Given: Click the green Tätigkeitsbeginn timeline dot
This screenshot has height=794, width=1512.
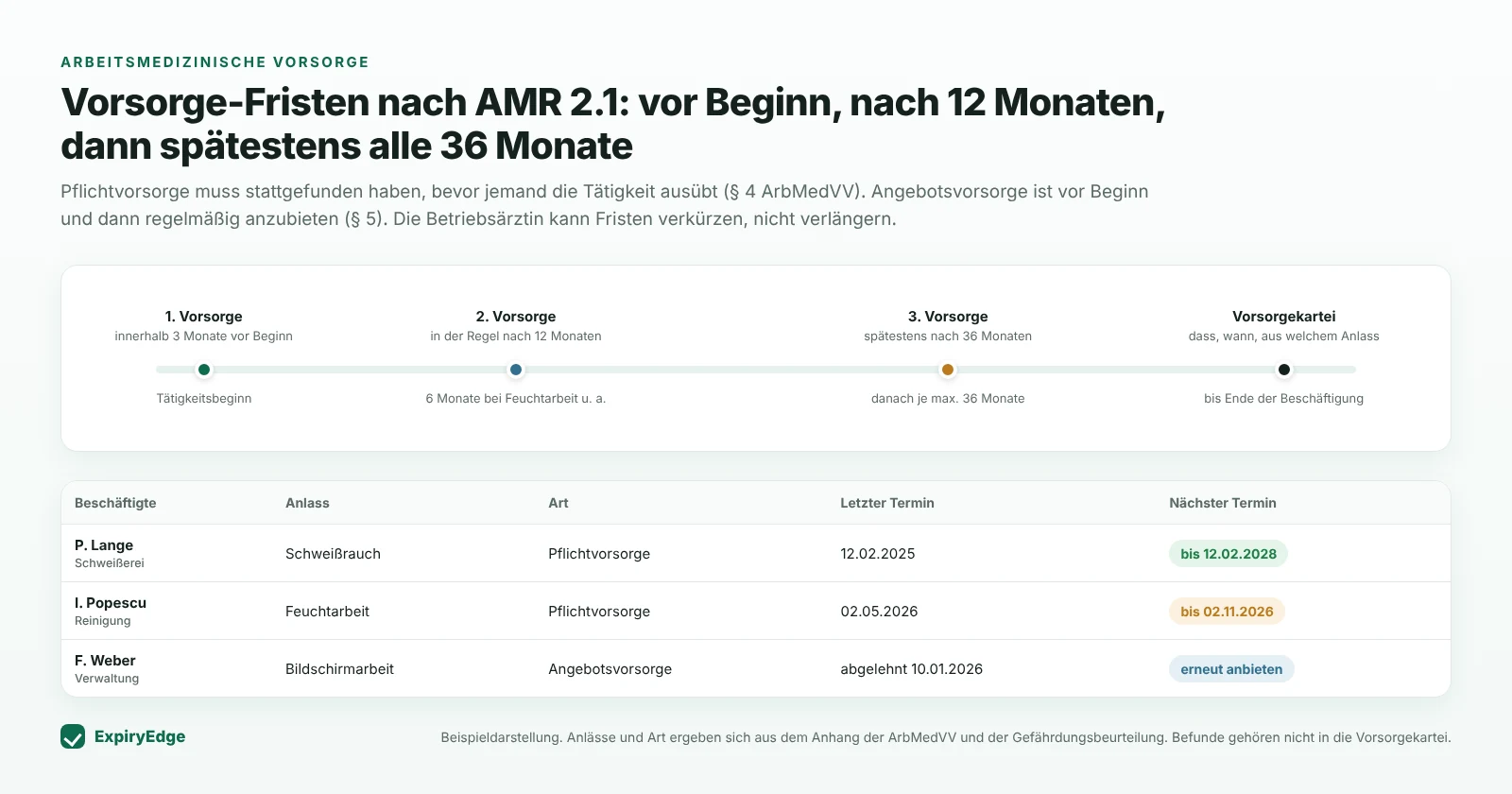Looking at the screenshot, I should (204, 370).
